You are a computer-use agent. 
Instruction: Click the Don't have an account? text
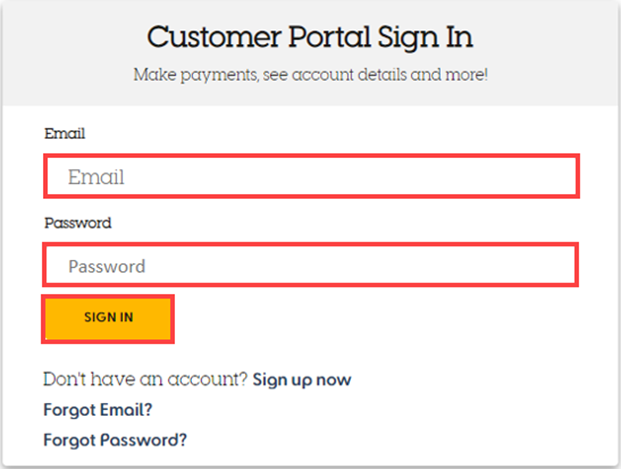coord(145,379)
